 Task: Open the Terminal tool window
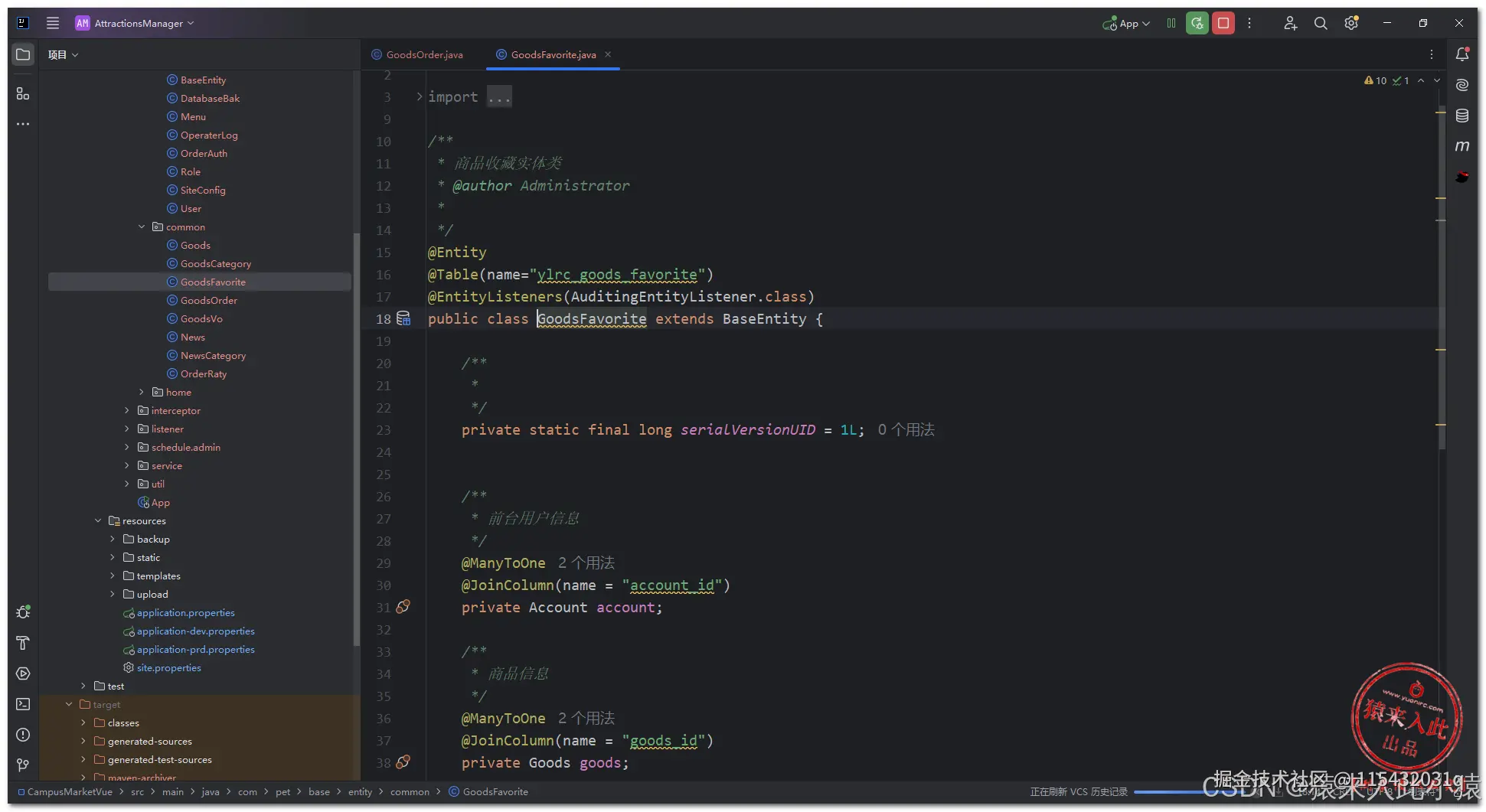click(x=23, y=704)
